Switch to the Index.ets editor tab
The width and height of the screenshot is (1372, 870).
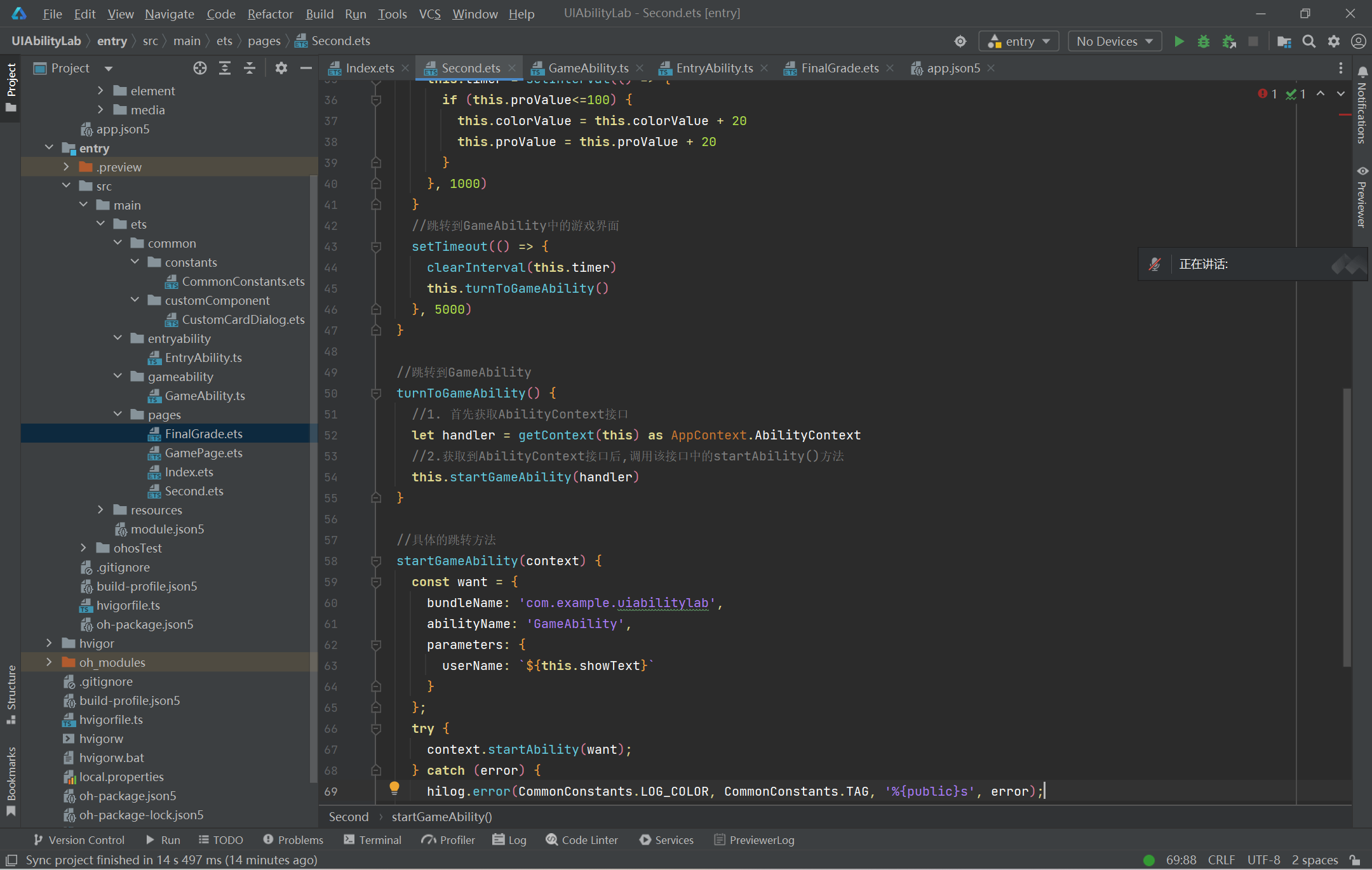(368, 68)
